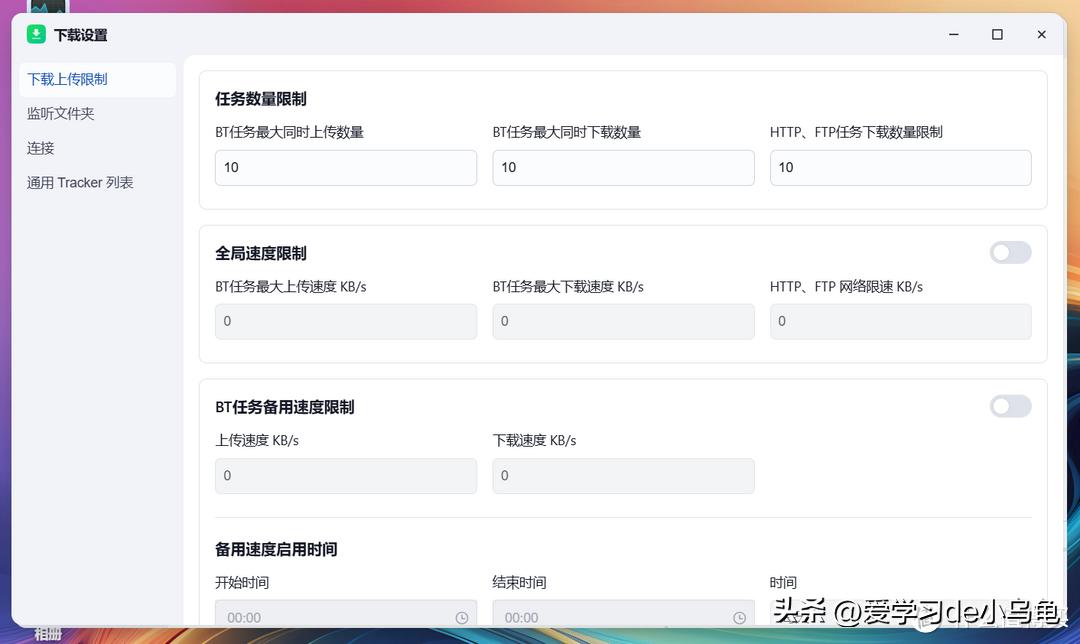Turn on the BT任务备用速度限制 toggle
This screenshot has height=644, width=1080.
coord(1010,406)
